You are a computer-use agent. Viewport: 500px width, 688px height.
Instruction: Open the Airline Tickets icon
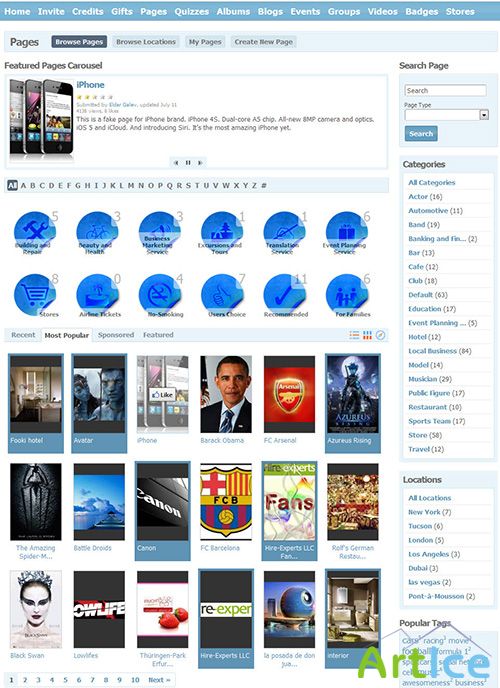coord(97,295)
